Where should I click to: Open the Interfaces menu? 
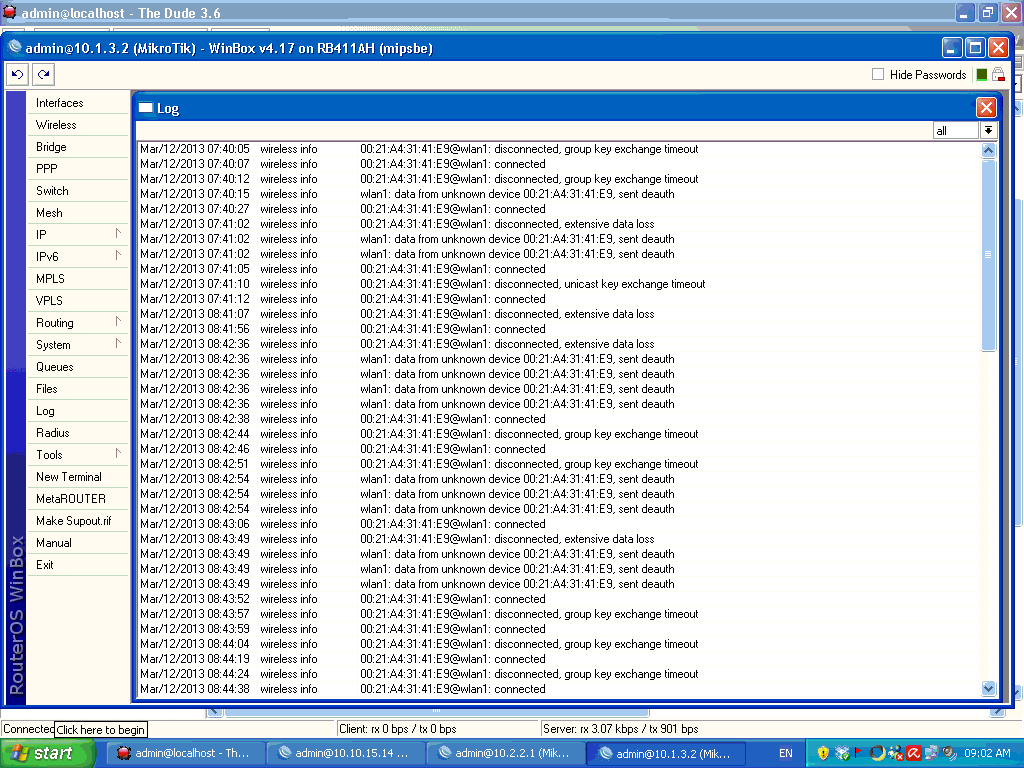[78, 103]
